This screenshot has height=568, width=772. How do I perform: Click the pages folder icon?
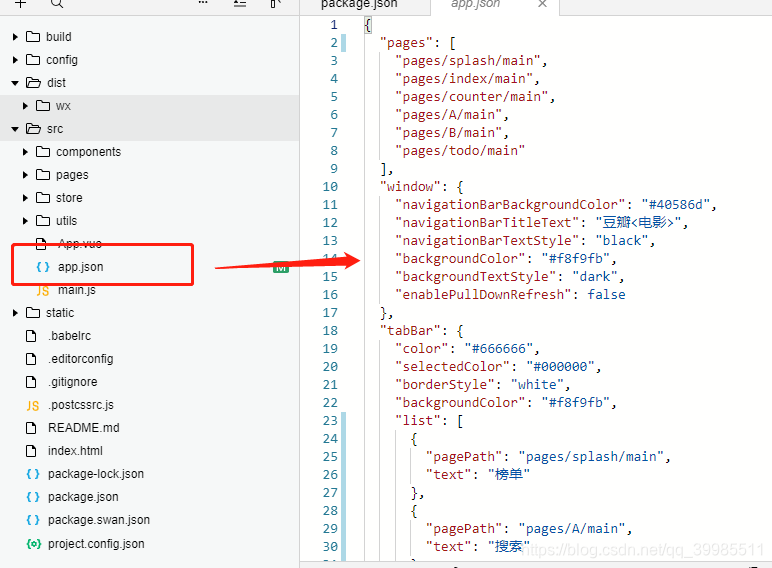pos(43,175)
